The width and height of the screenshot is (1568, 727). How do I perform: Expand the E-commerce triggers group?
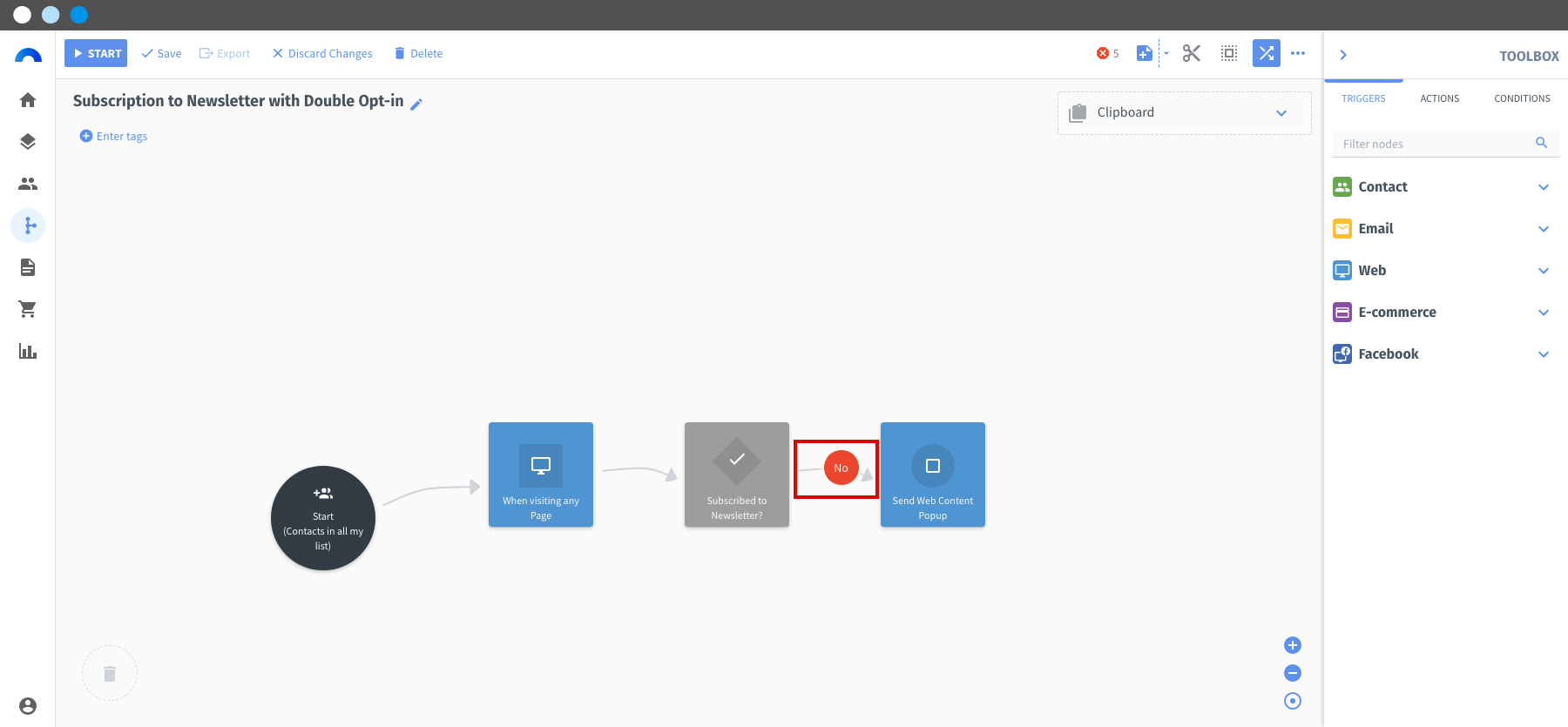[1446, 312]
